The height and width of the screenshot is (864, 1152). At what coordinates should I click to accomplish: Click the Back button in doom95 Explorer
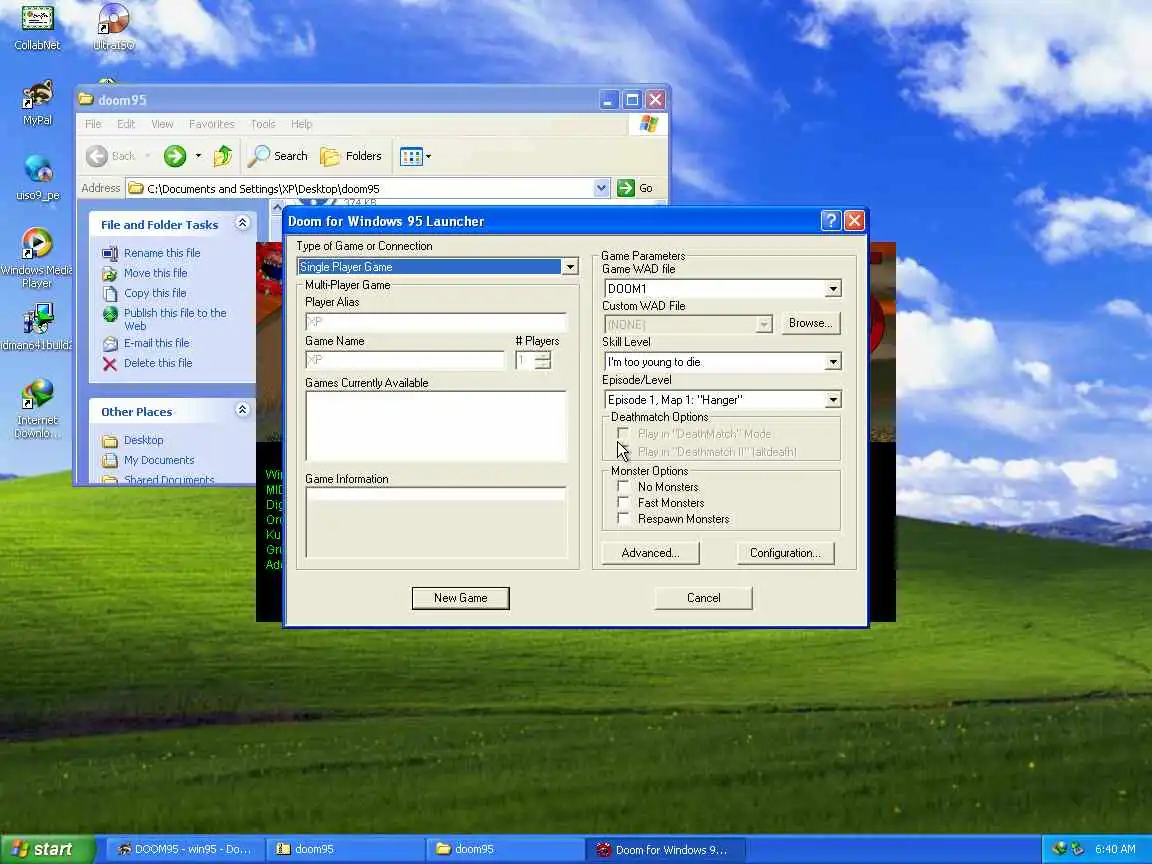pos(112,156)
